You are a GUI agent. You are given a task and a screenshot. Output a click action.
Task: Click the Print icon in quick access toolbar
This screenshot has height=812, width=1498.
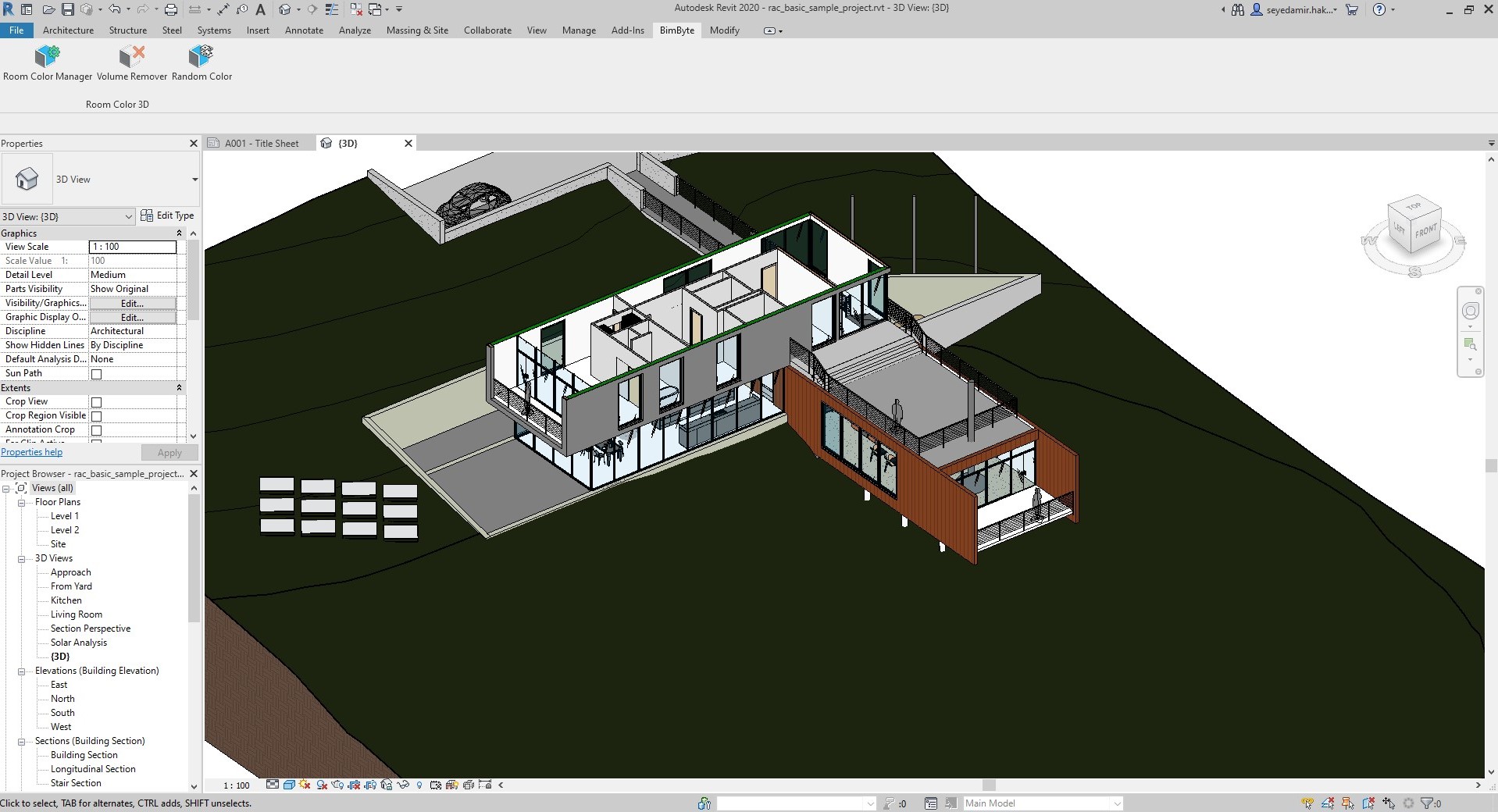(x=171, y=9)
